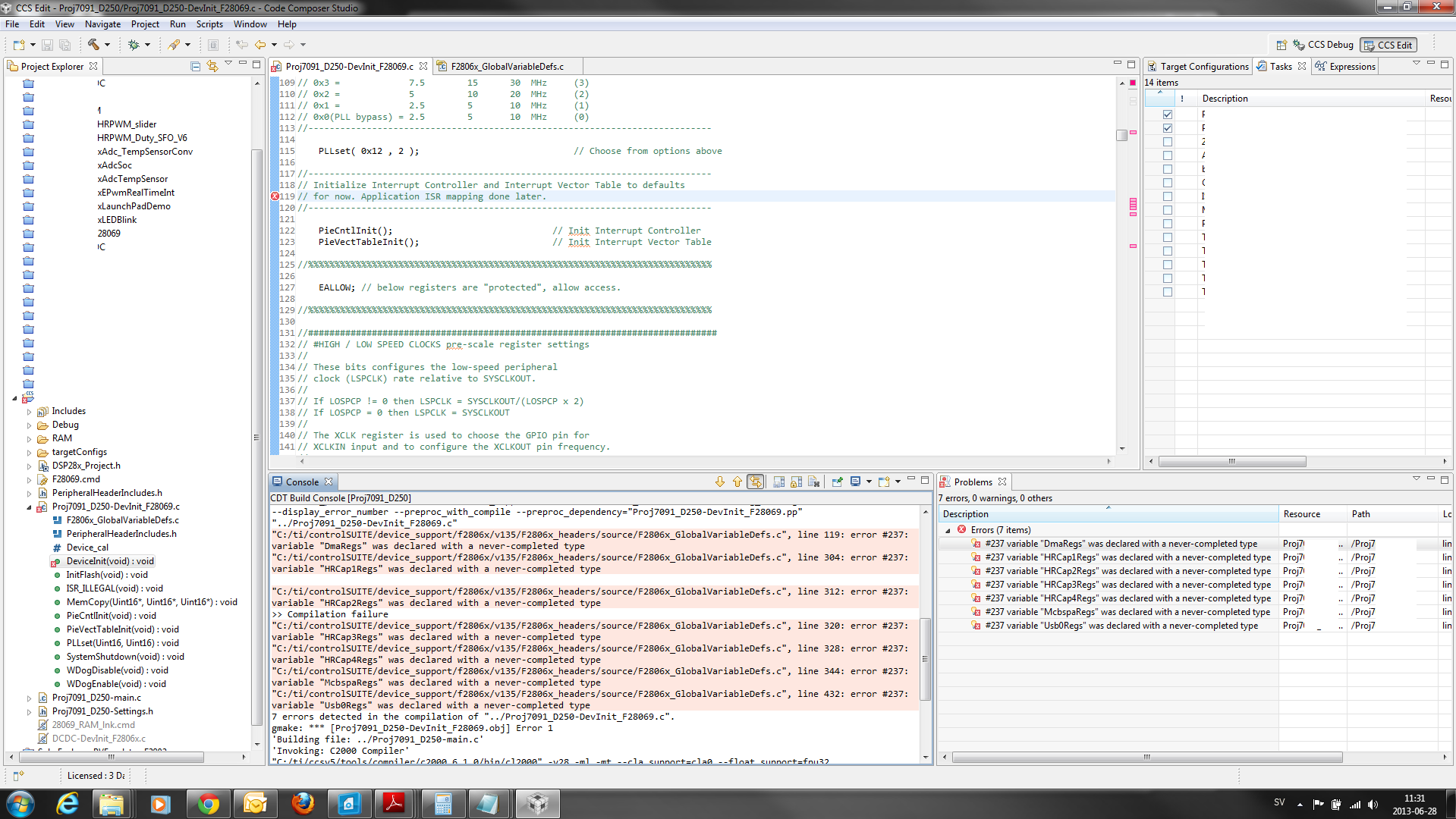
Task: Open the Debug dropdown arrow
Action: [x=147, y=45]
